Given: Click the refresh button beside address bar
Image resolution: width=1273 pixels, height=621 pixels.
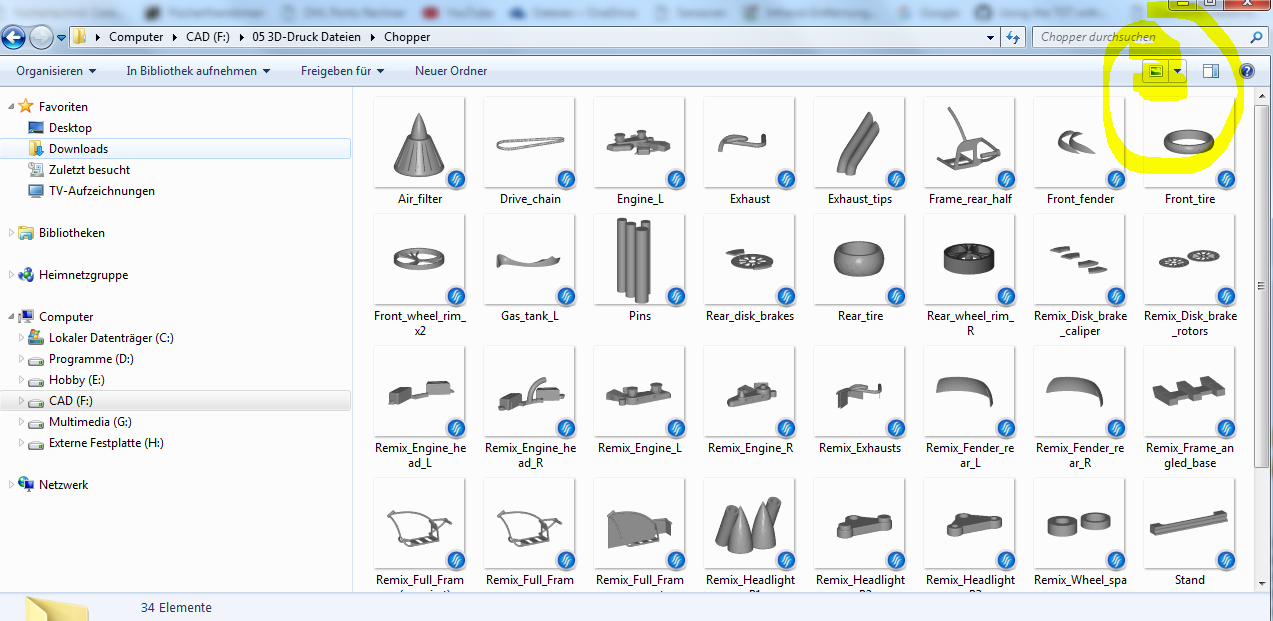Looking at the screenshot, I should (1013, 37).
